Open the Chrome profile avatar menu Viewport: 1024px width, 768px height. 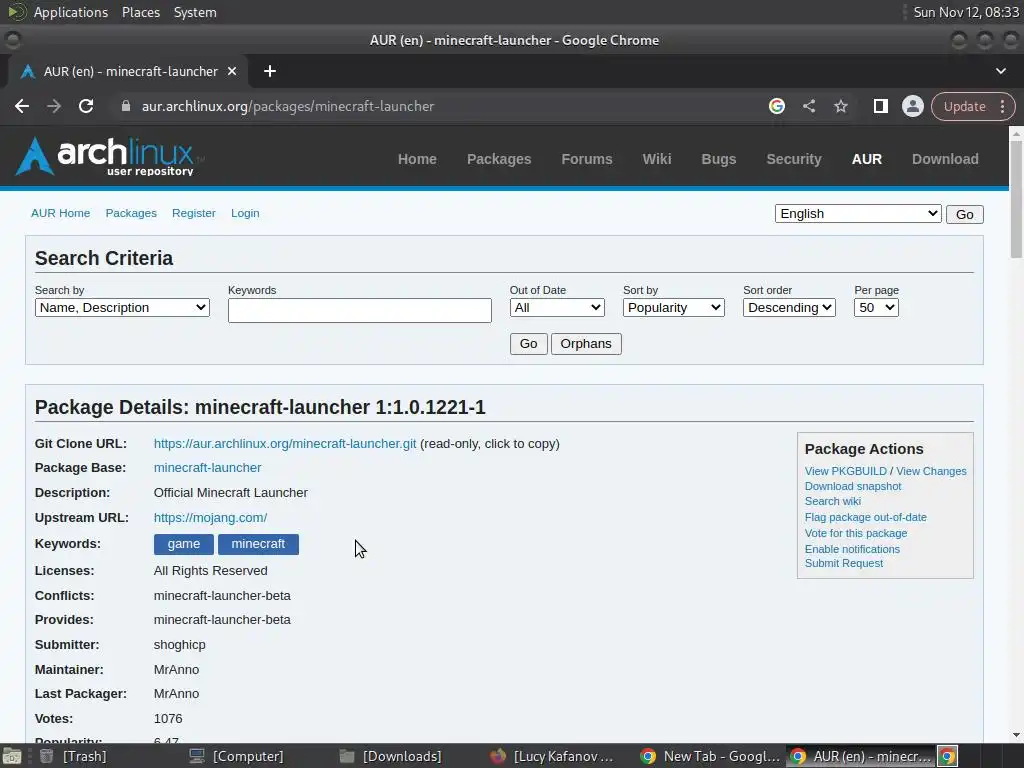(x=912, y=106)
